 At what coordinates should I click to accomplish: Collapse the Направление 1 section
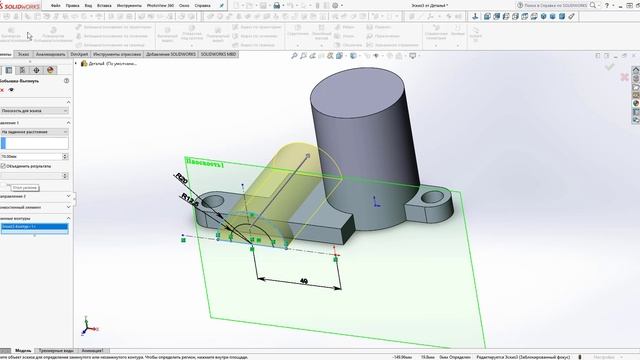tap(68, 123)
